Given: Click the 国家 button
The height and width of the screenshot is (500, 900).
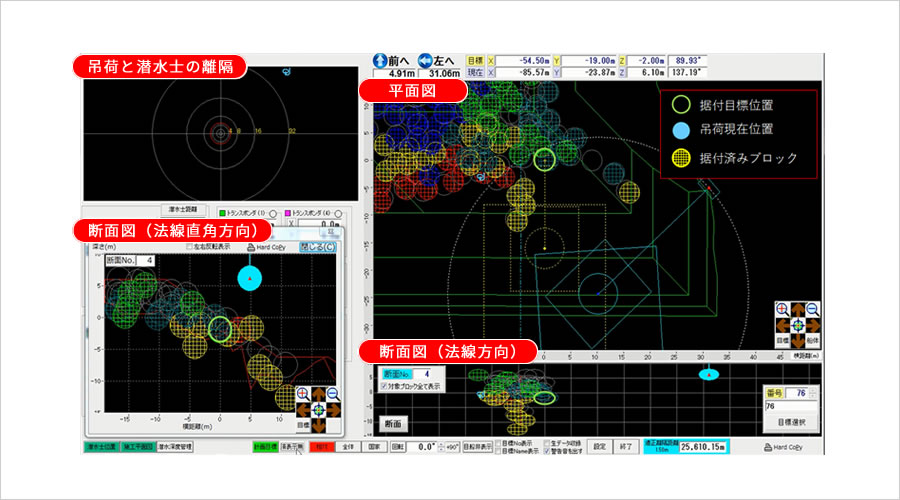Looking at the screenshot, I should (x=374, y=447).
